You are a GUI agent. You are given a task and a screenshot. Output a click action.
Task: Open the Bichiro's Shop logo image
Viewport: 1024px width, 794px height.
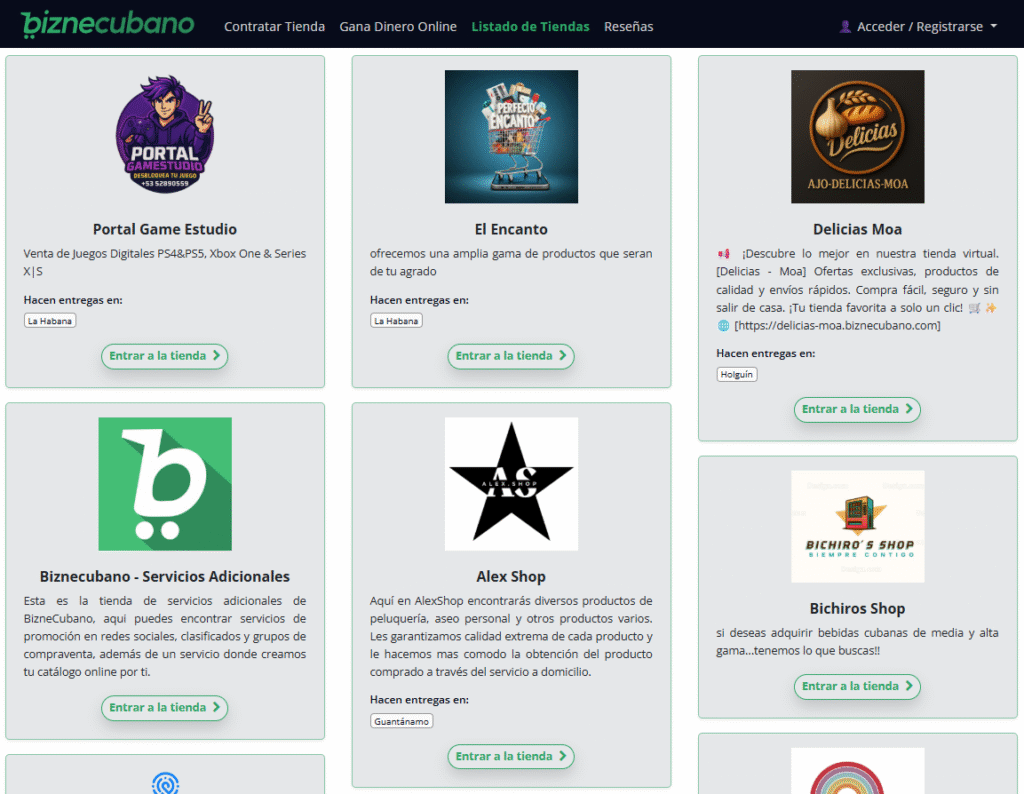857,526
